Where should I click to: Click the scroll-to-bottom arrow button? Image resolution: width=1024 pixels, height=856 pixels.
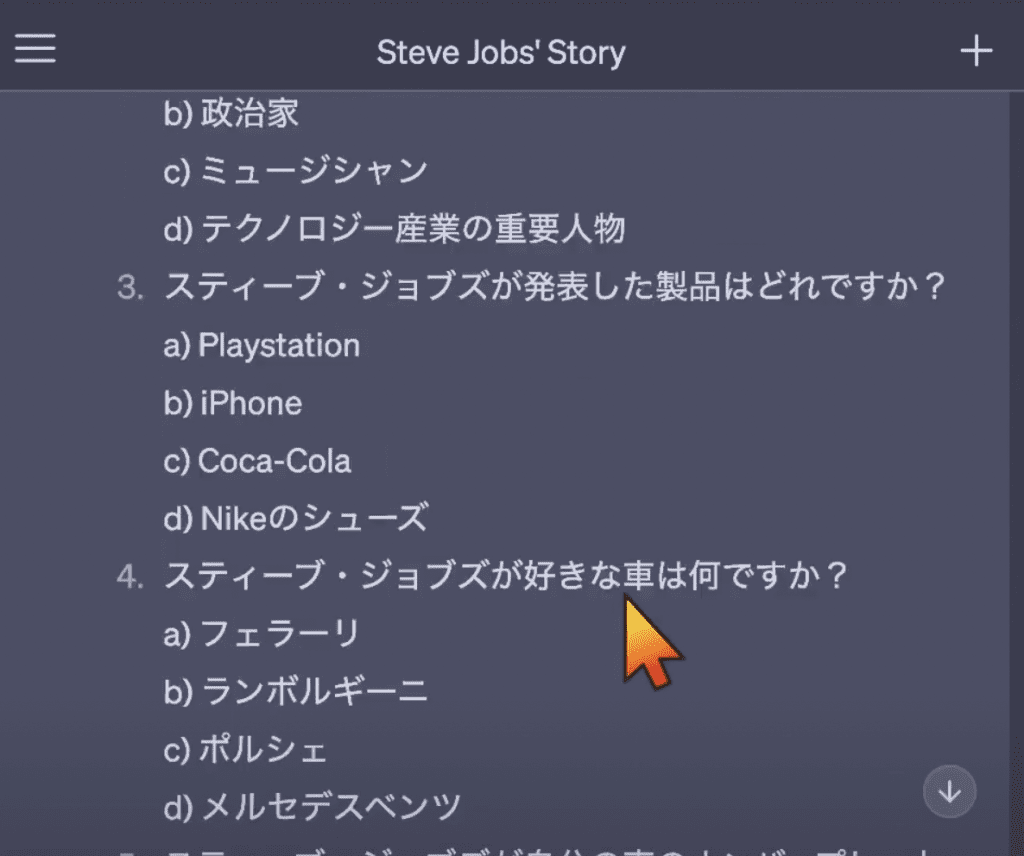coord(949,792)
